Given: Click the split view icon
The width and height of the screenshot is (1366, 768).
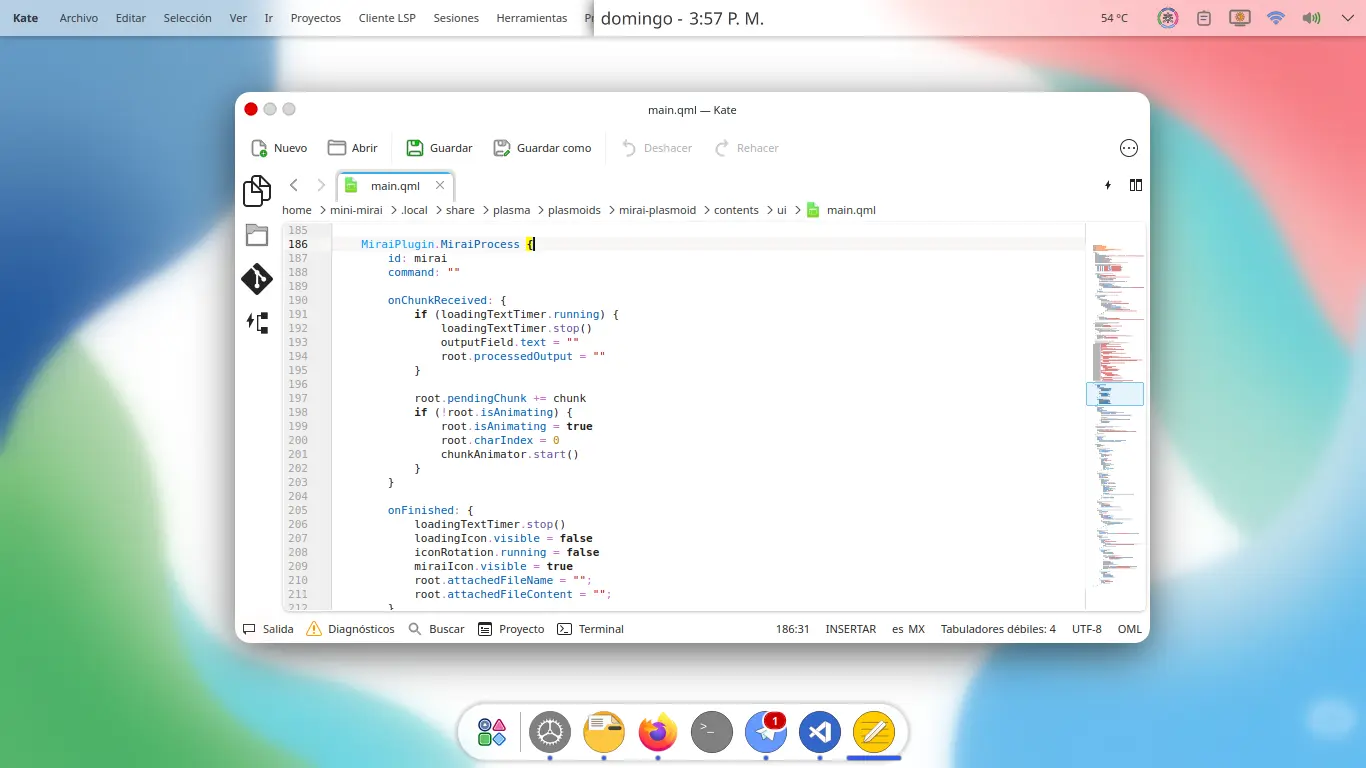Looking at the screenshot, I should [1136, 185].
